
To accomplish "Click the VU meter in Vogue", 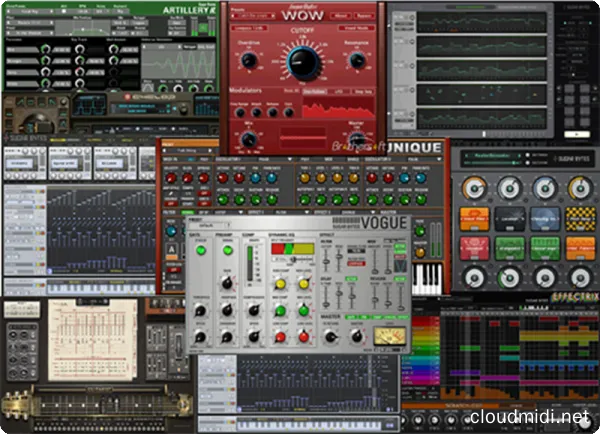I will [x=390, y=336].
